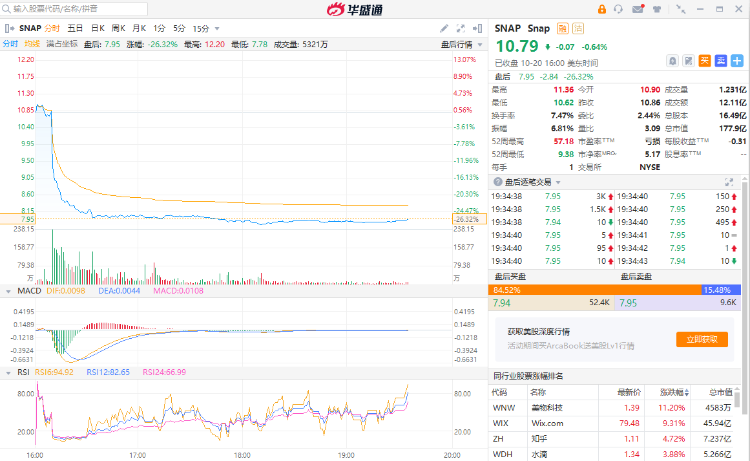Expand chart to fullscreen icon
750x461 pixels.
[461, 29]
